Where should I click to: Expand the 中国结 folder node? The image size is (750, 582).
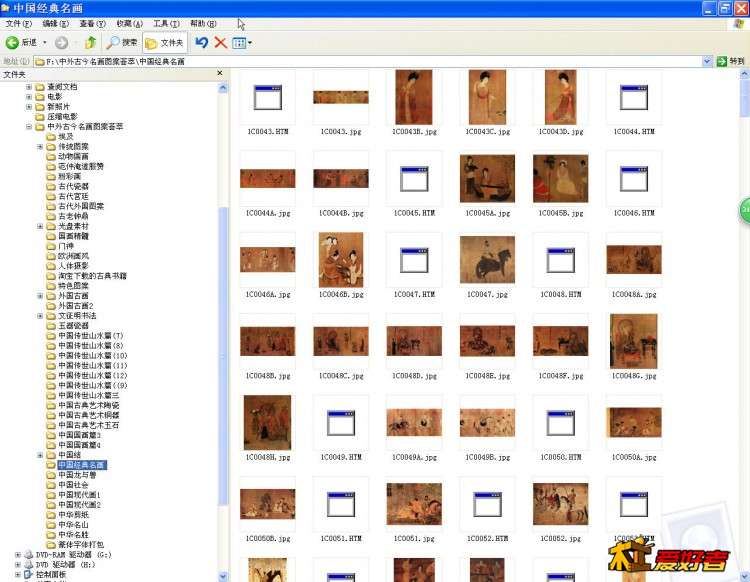pyautogui.click(x=40, y=455)
